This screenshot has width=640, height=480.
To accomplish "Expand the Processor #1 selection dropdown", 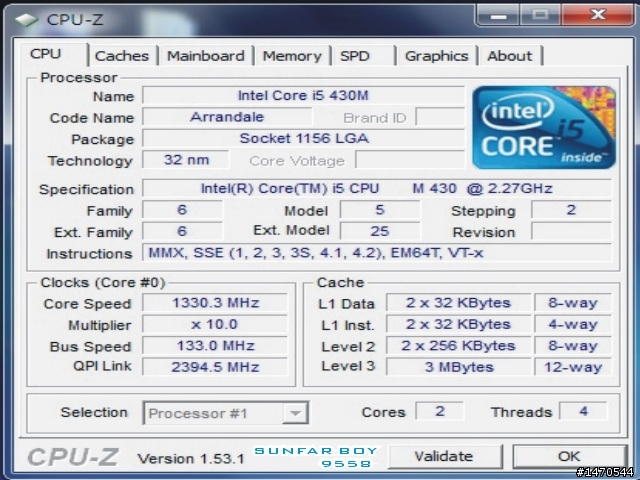I will pos(295,413).
